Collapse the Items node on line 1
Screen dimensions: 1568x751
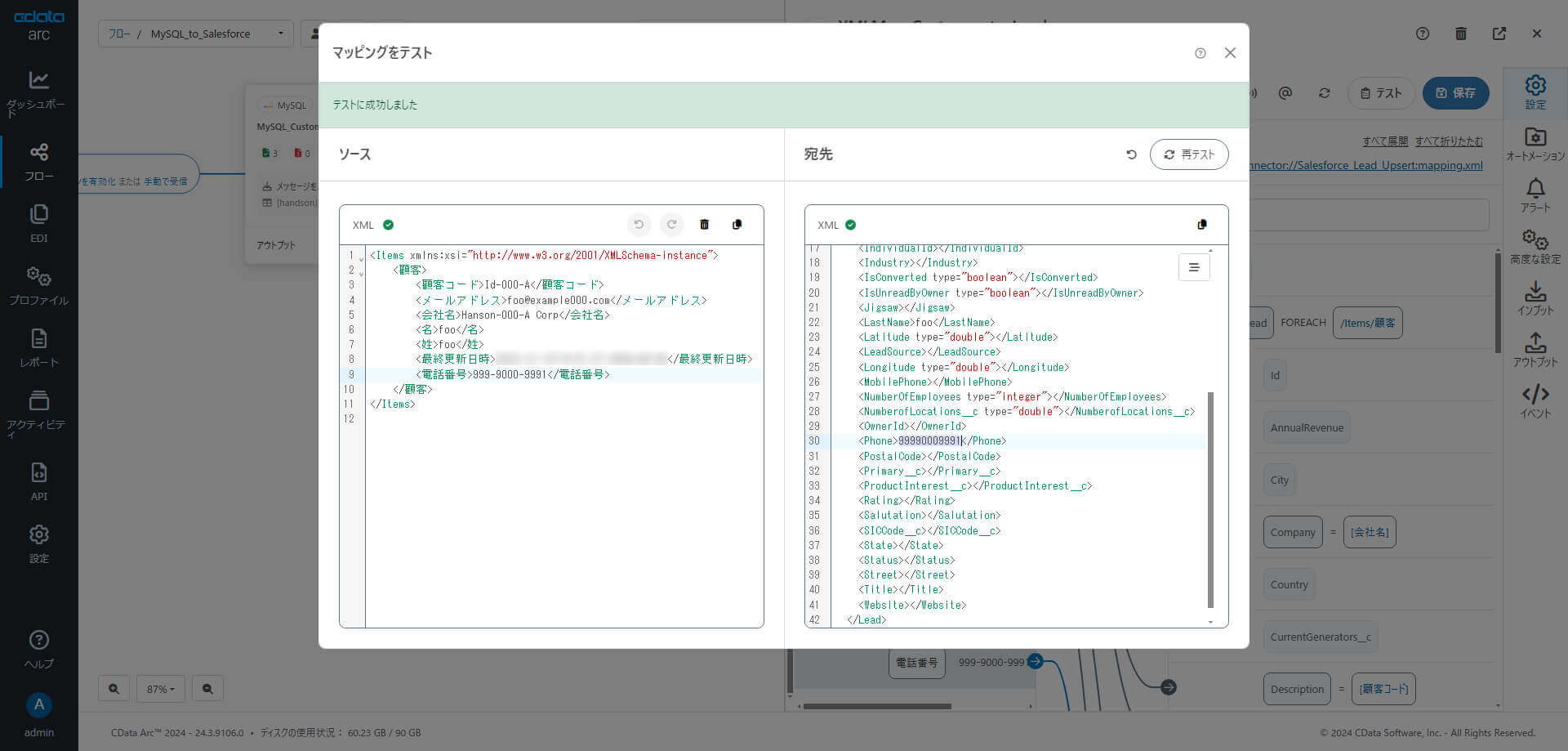361,258
